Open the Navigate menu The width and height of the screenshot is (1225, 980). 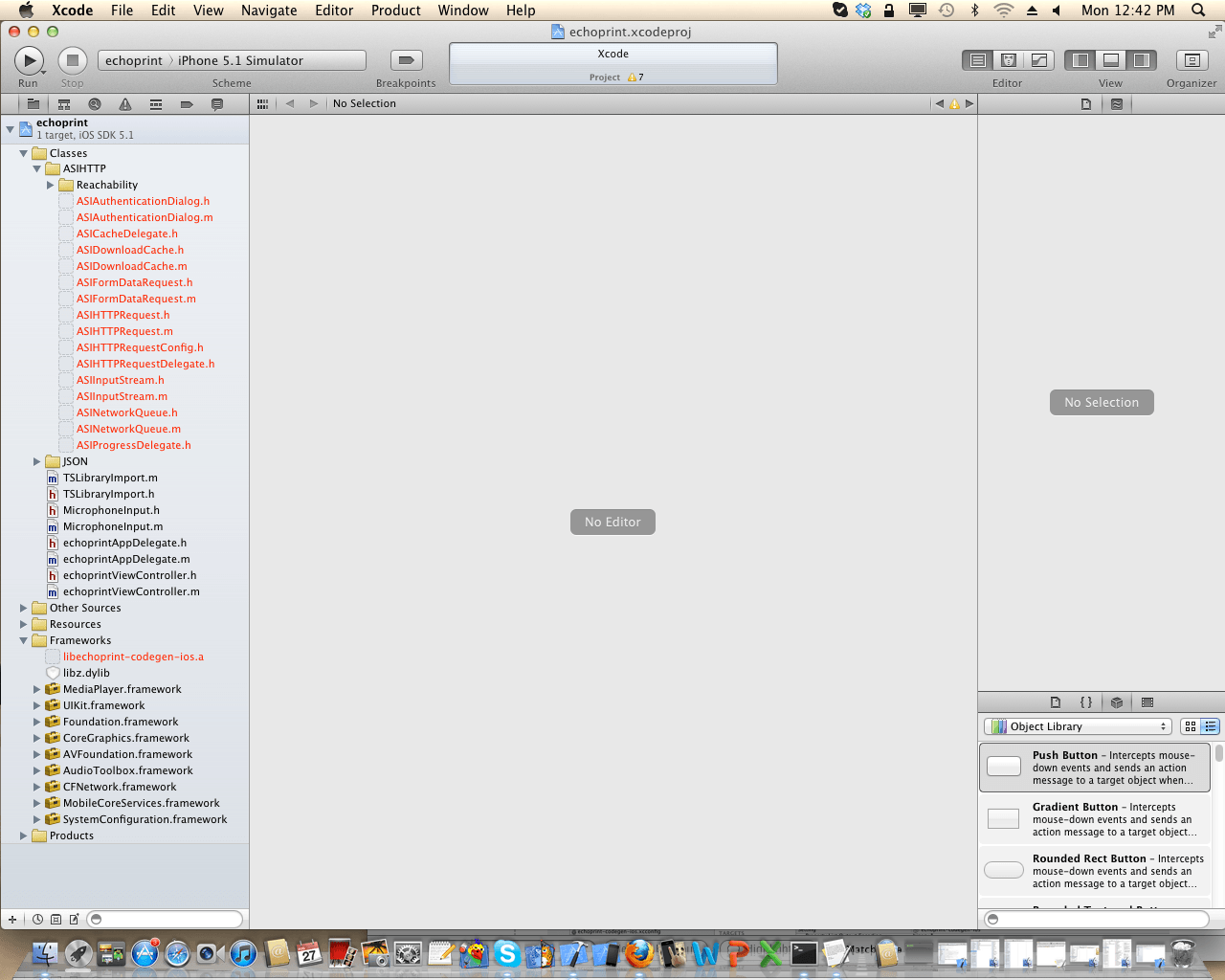(269, 11)
